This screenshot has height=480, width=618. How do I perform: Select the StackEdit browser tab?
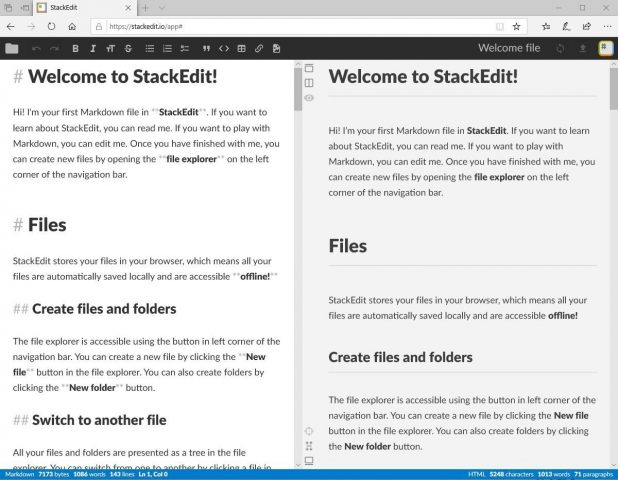click(84, 7)
